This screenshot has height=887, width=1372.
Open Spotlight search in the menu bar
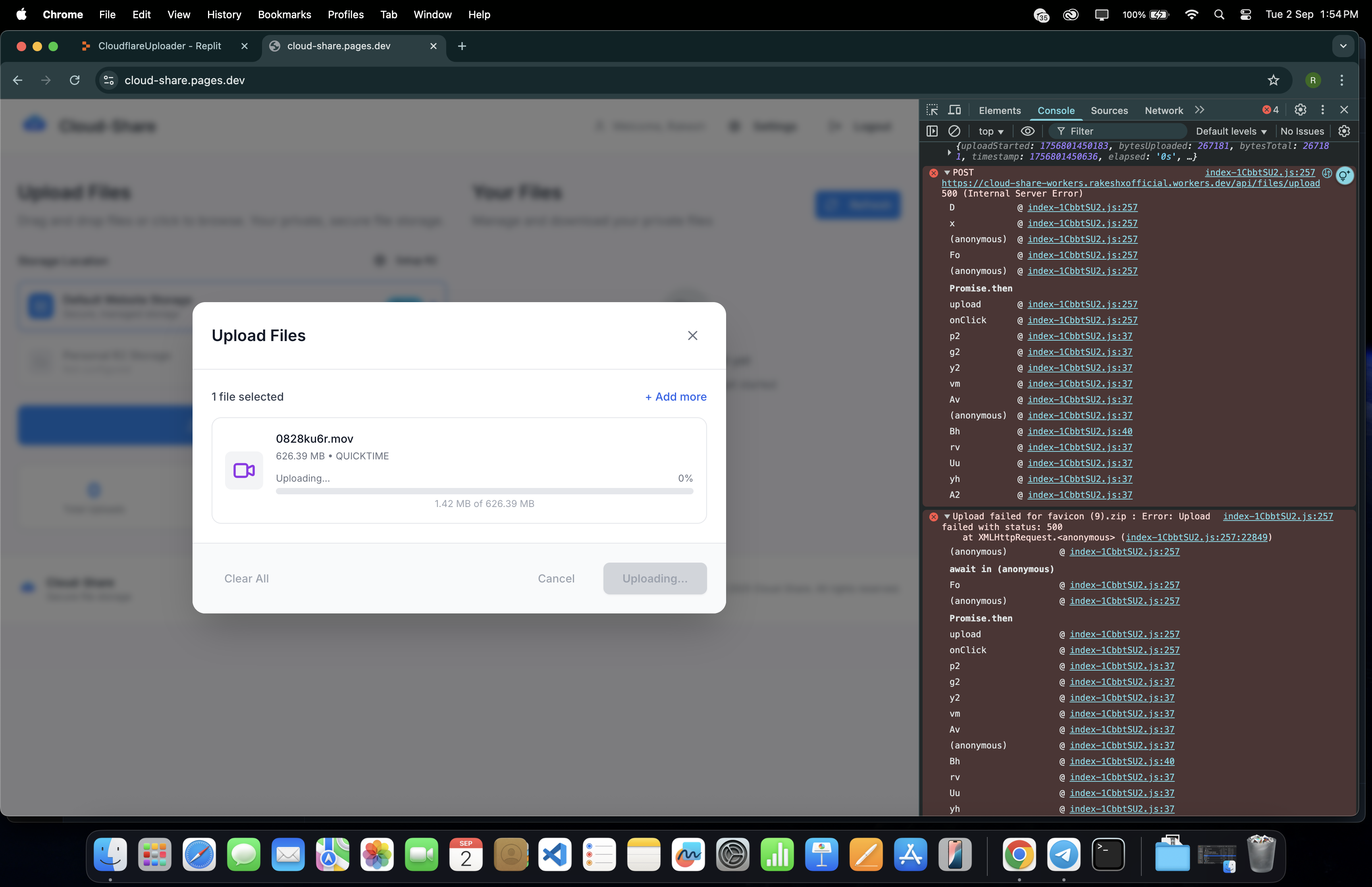pyautogui.click(x=1219, y=14)
